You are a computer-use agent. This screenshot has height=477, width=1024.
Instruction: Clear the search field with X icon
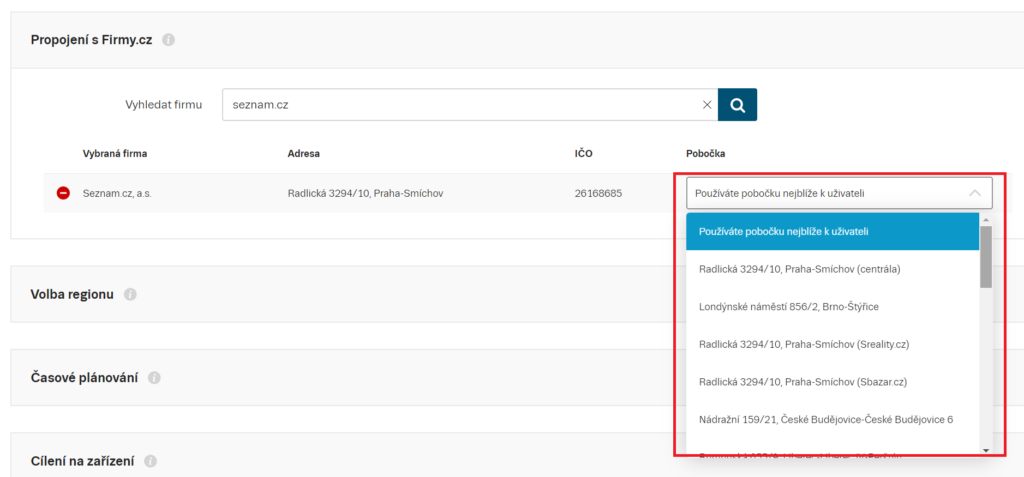707,105
